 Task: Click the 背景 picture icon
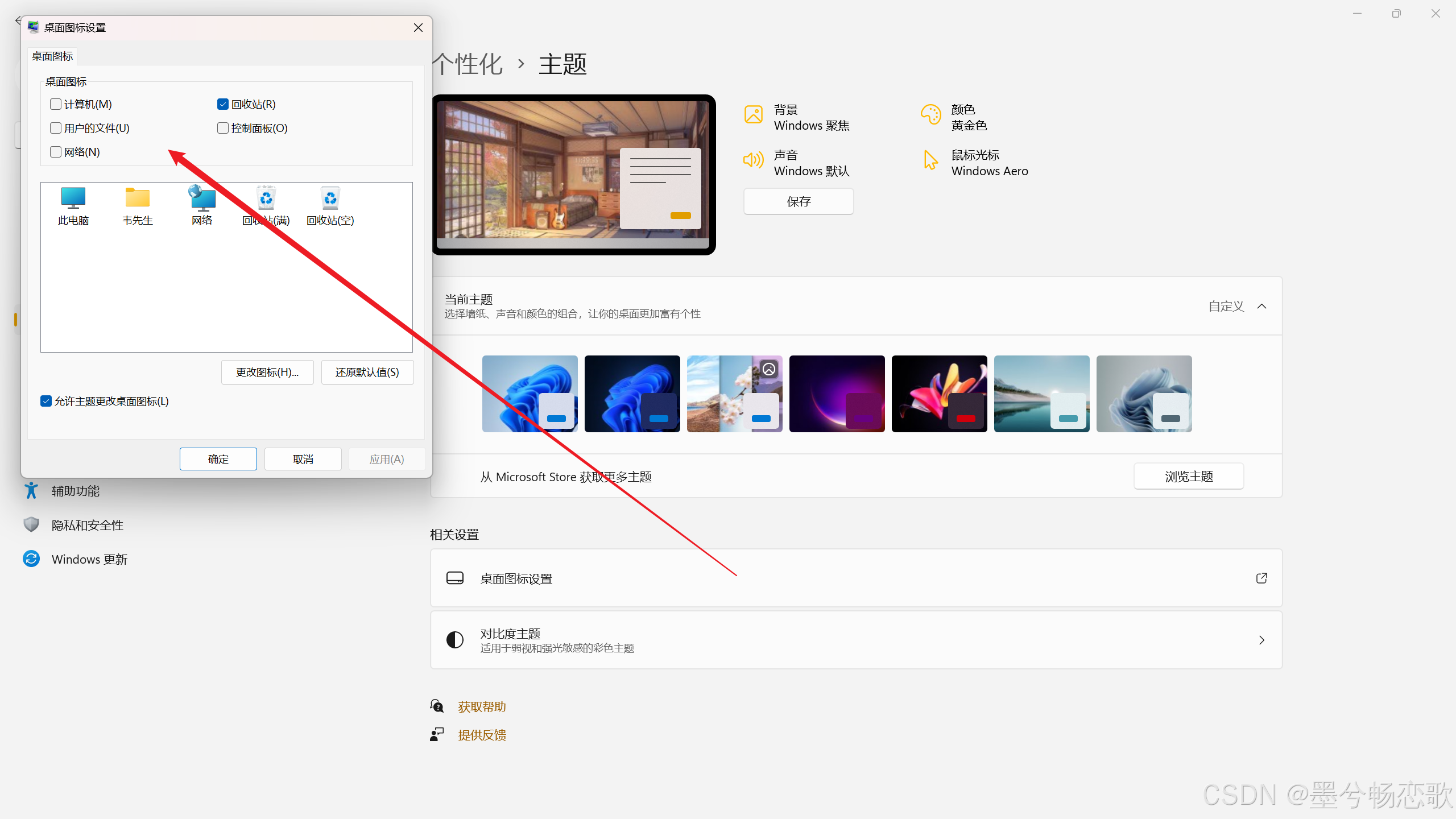click(x=754, y=115)
